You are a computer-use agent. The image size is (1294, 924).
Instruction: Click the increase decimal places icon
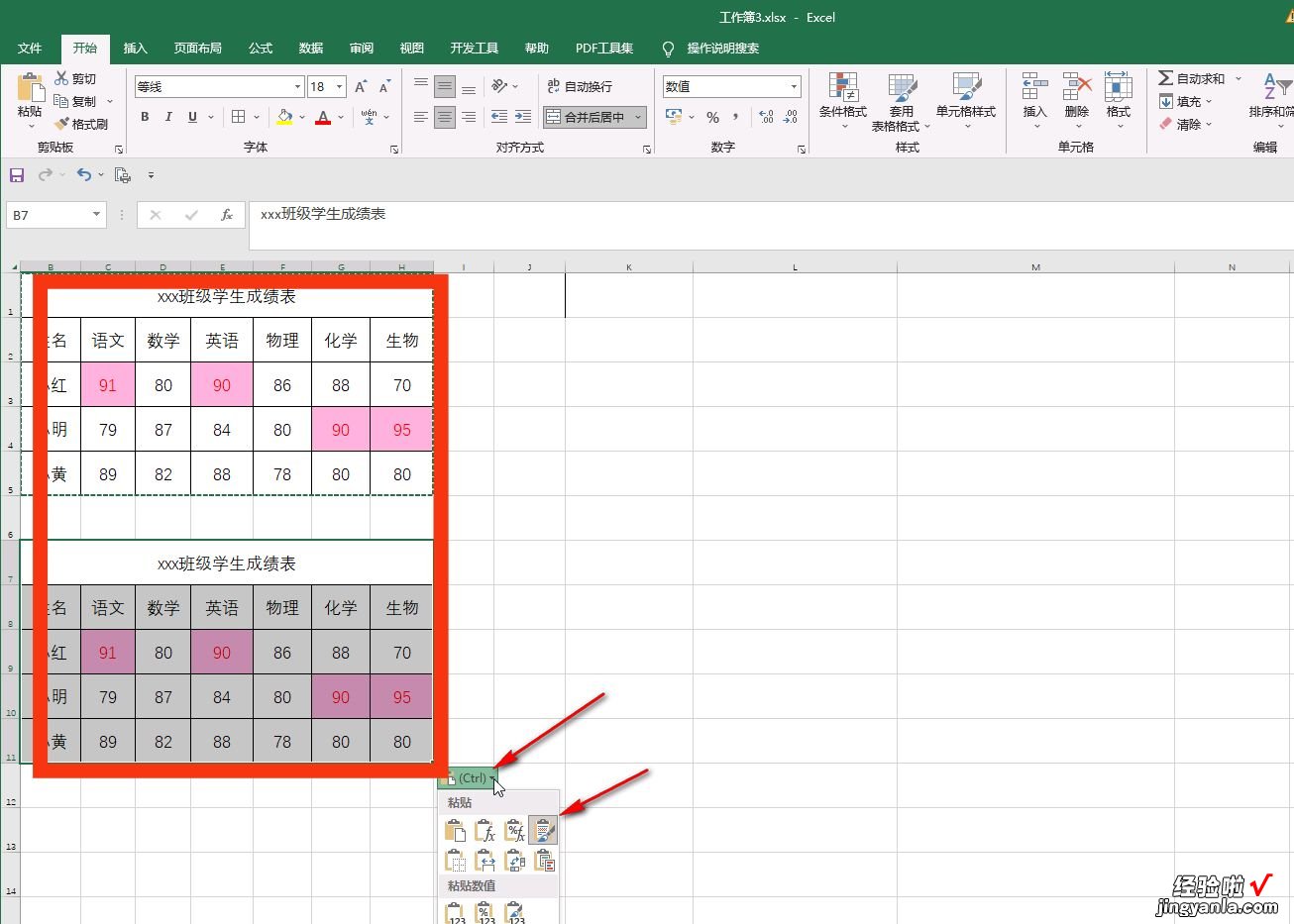tap(766, 117)
